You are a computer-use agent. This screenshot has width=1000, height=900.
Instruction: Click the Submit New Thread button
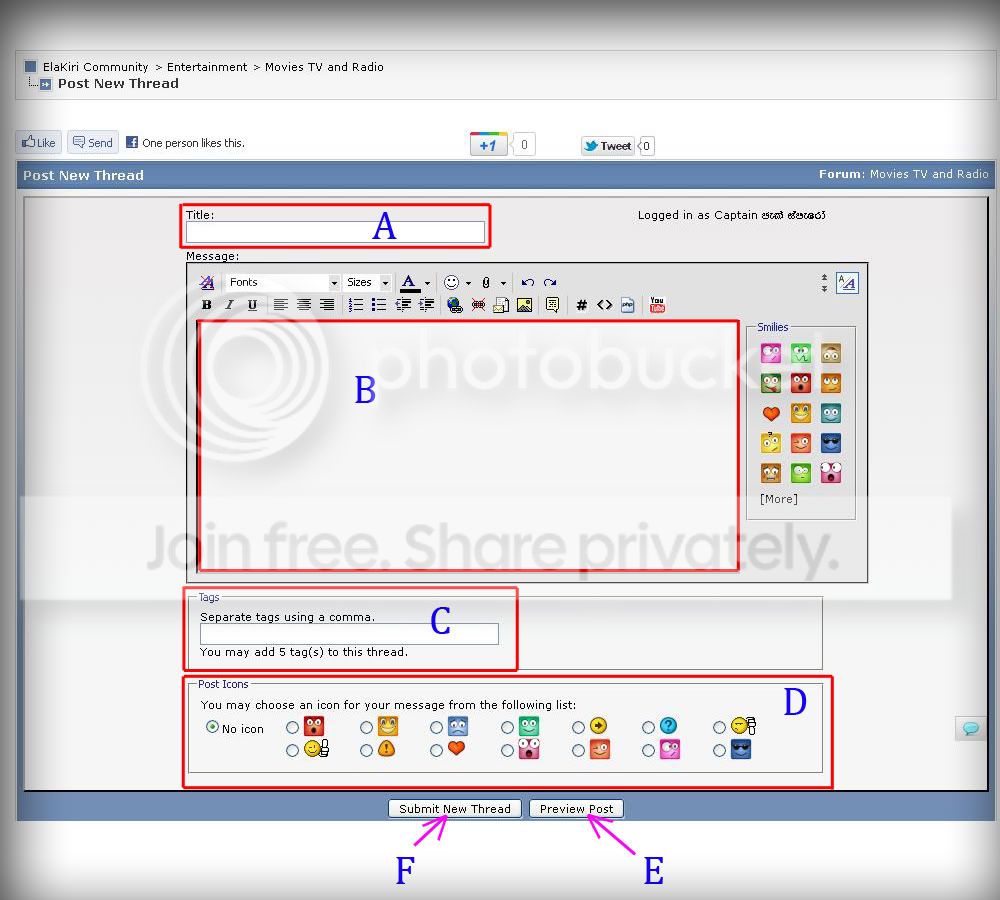(x=455, y=809)
